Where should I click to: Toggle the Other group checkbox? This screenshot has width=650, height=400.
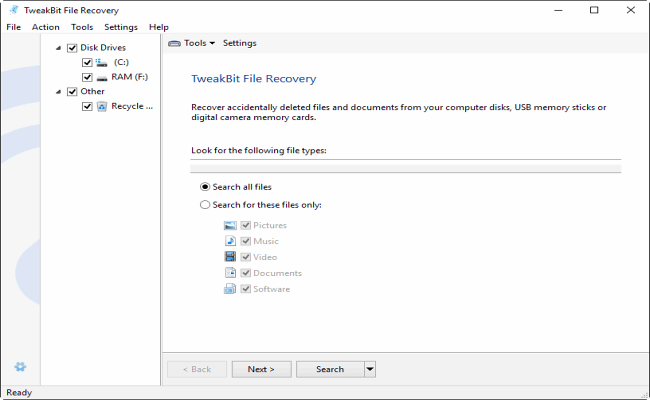[72, 92]
